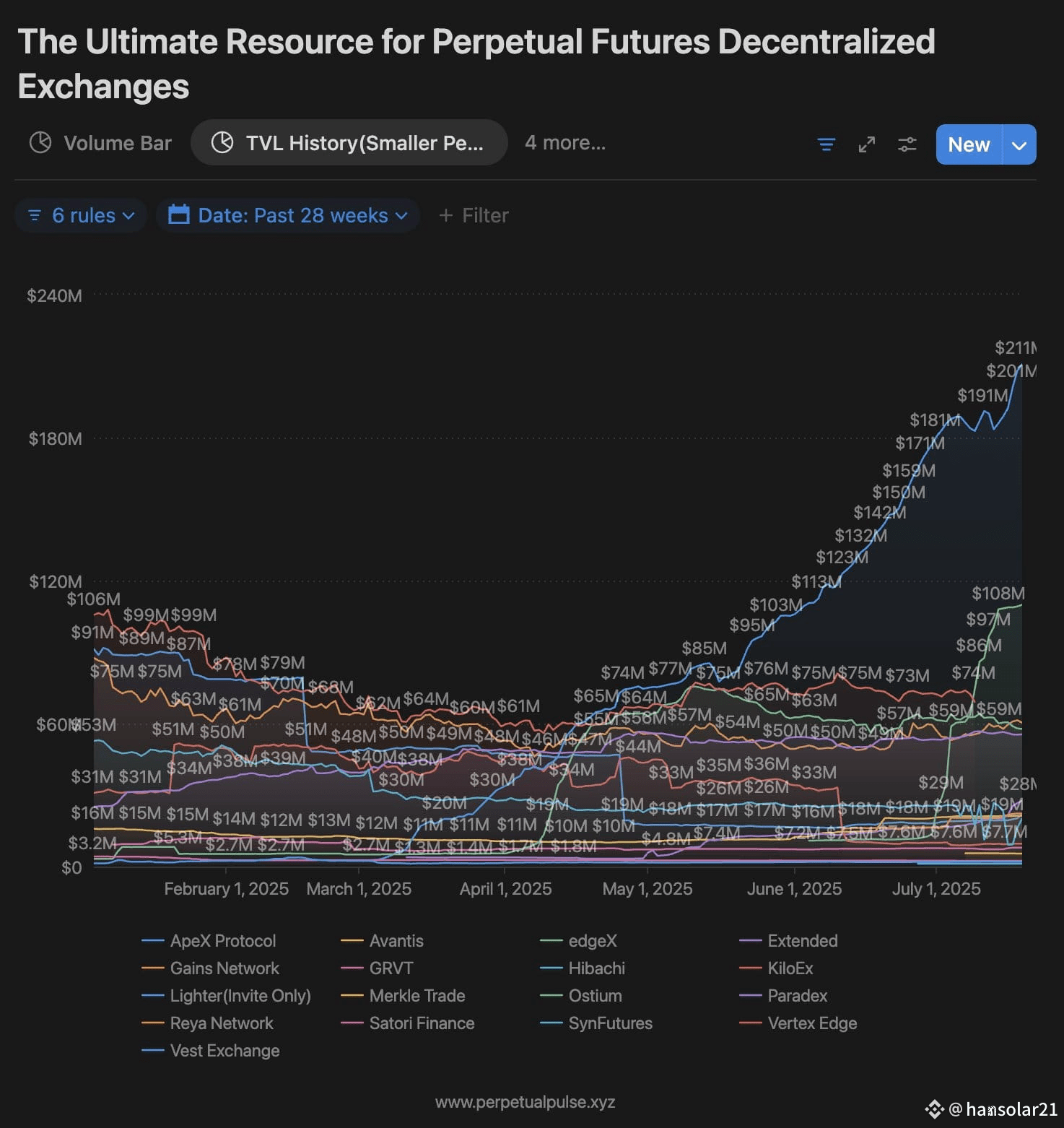Toggle KiloEx series in the legend
The width and height of the screenshot is (1064, 1128).
click(777, 968)
